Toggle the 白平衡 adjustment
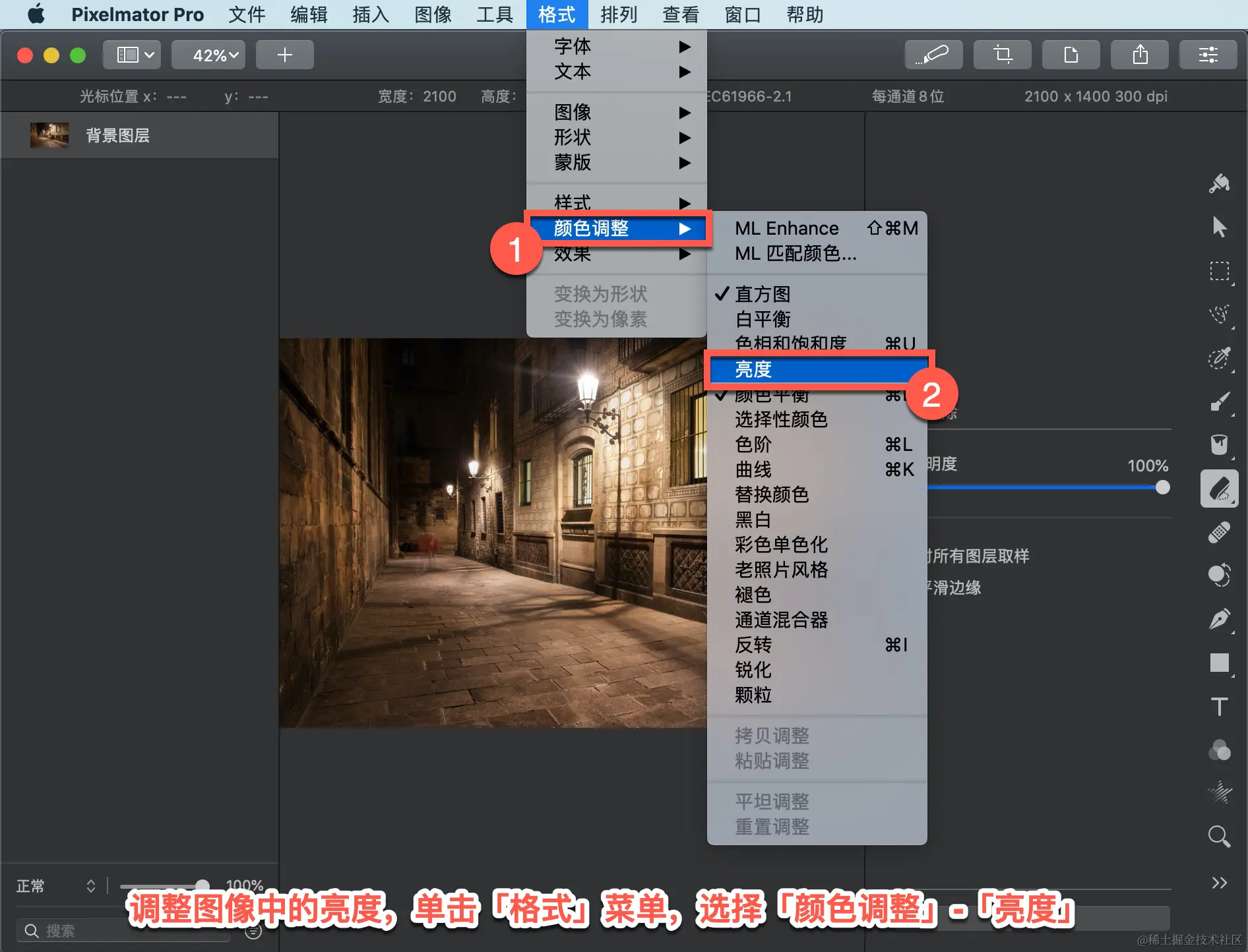The height and width of the screenshot is (952, 1248). [817, 319]
